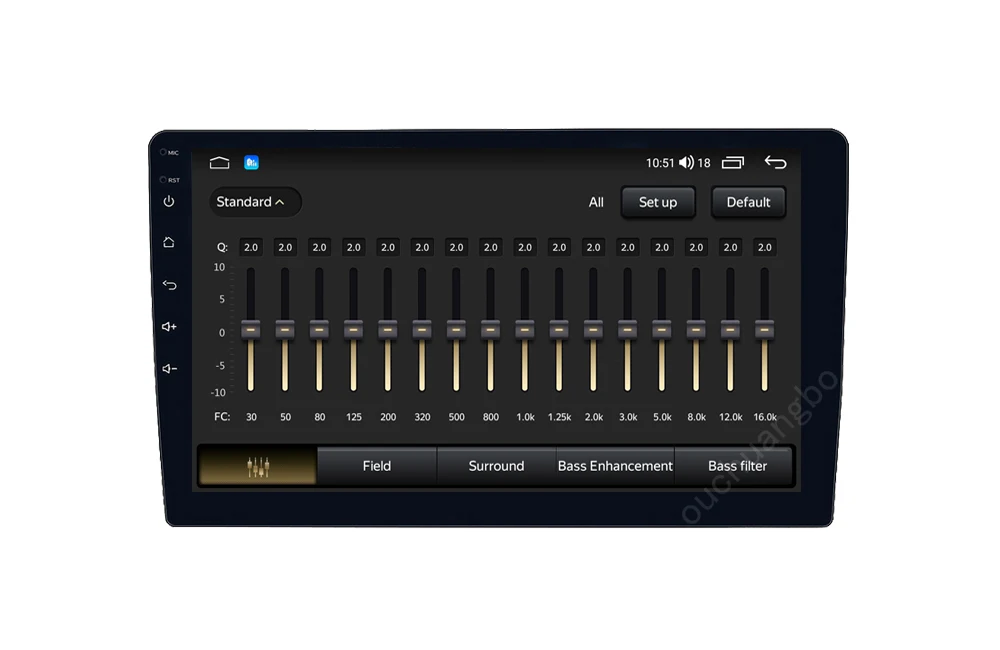
Task: Click the 1.25k frequency label
Action: tap(559, 417)
